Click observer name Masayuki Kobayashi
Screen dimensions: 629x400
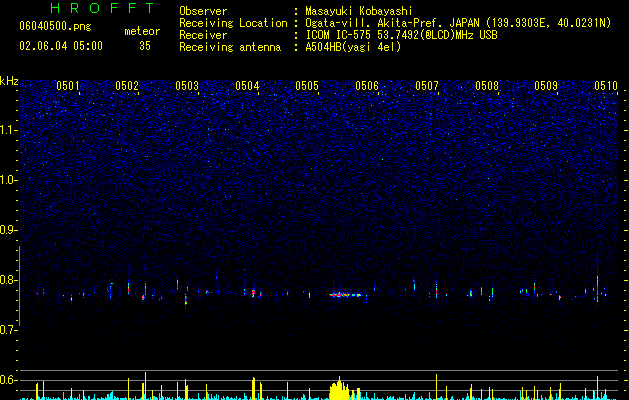pos(358,11)
